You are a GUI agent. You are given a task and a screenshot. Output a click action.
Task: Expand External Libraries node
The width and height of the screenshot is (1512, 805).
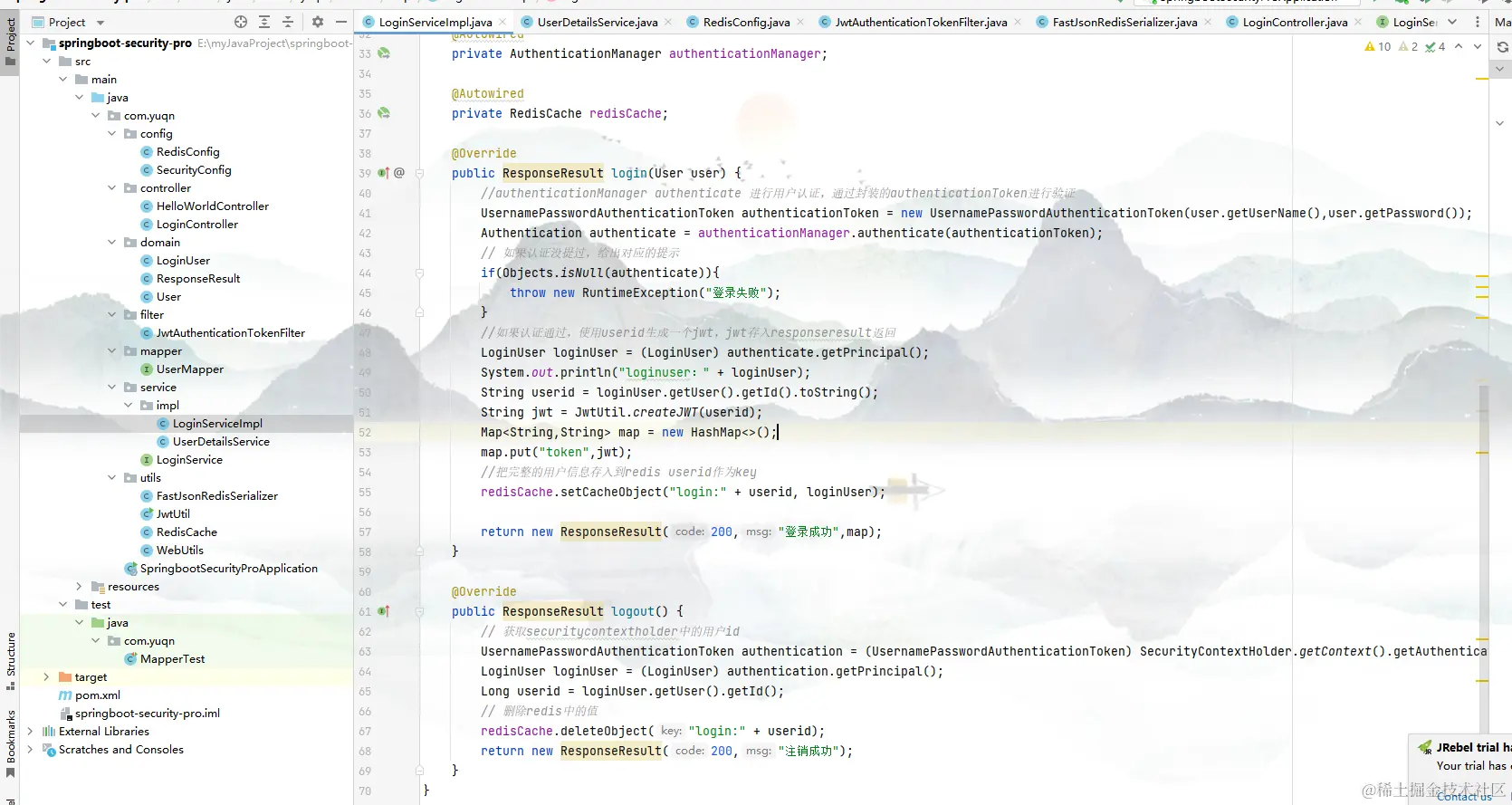pyautogui.click(x=30, y=731)
